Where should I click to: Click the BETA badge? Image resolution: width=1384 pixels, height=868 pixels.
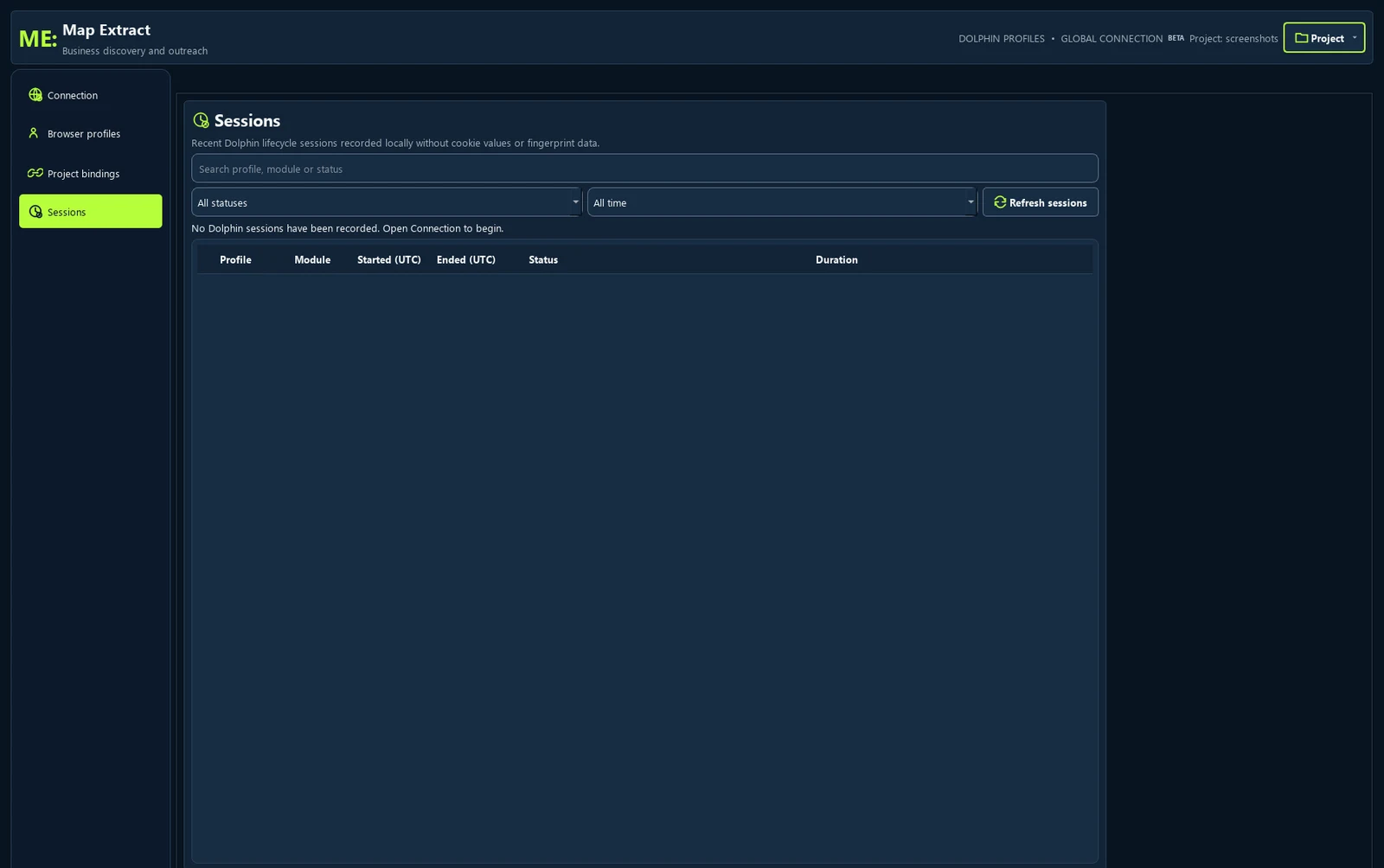tap(1176, 38)
